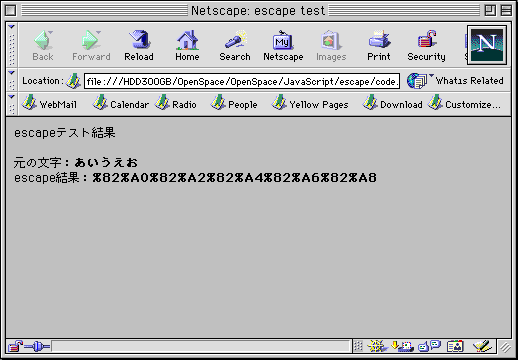Open the Forward button history dropdown arrow
The width and height of the screenshot is (518, 360).
99,32
